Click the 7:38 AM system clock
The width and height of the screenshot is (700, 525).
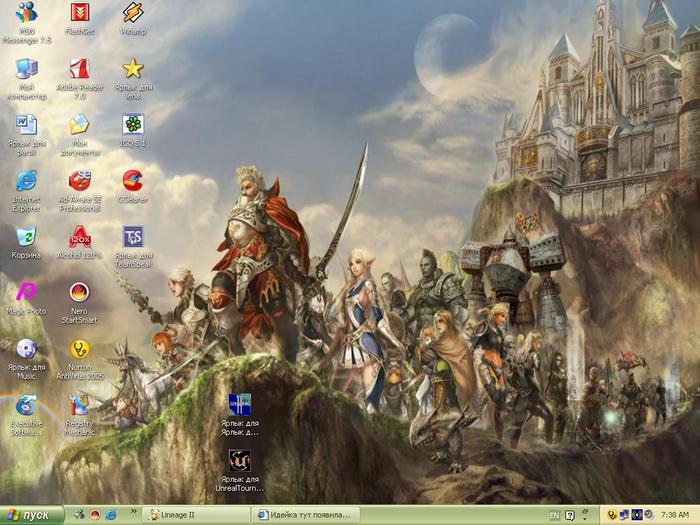tap(675, 515)
